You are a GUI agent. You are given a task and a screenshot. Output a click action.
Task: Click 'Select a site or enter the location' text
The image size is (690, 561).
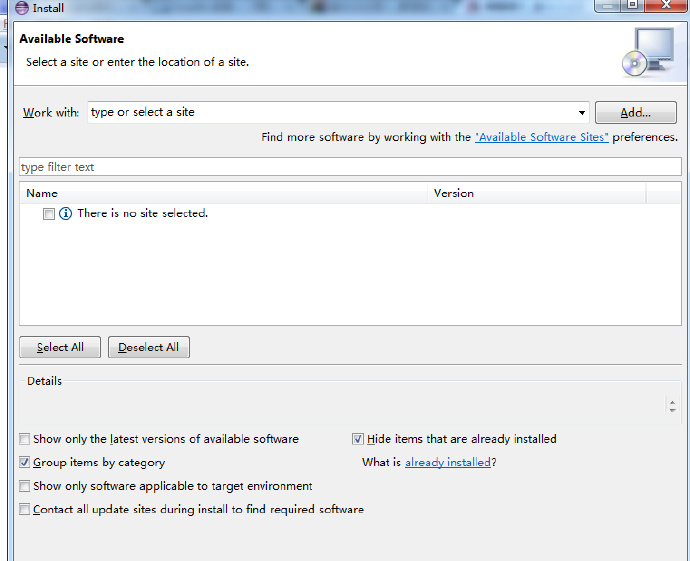pyautogui.click(x=137, y=62)
